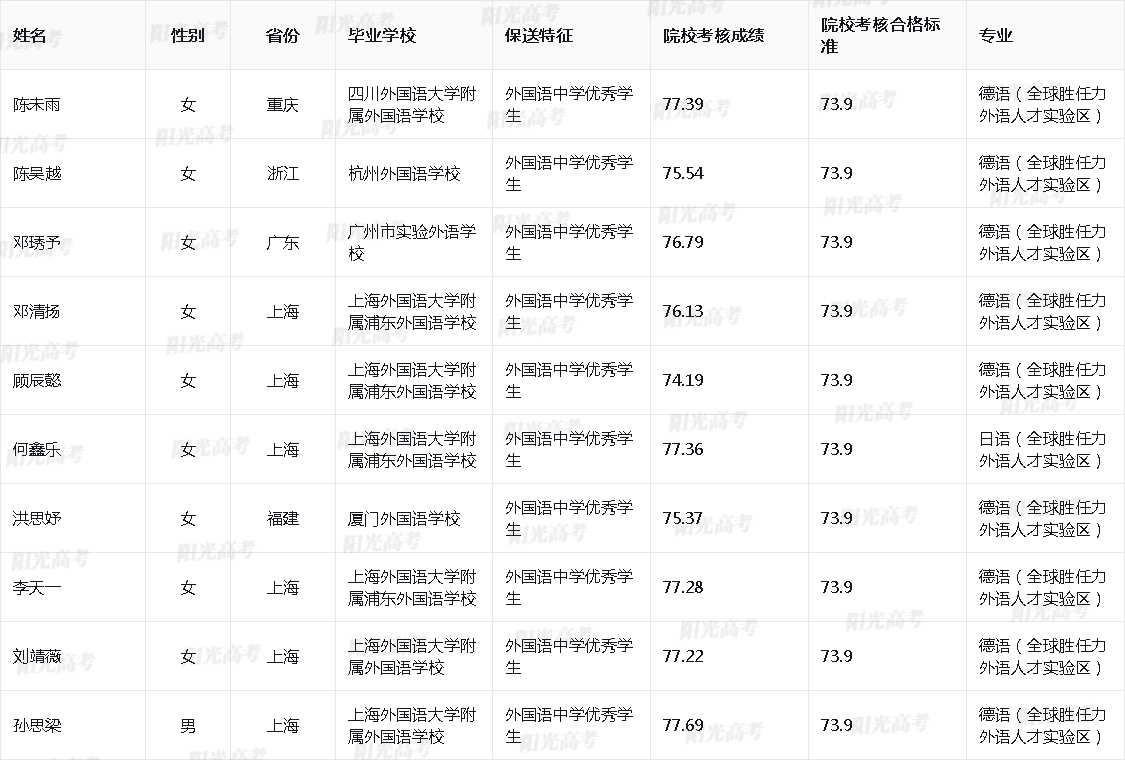Select the name 邓琇予
Image resolution: width=1125 pixels, height=760 pixels.
coord(37,243)
